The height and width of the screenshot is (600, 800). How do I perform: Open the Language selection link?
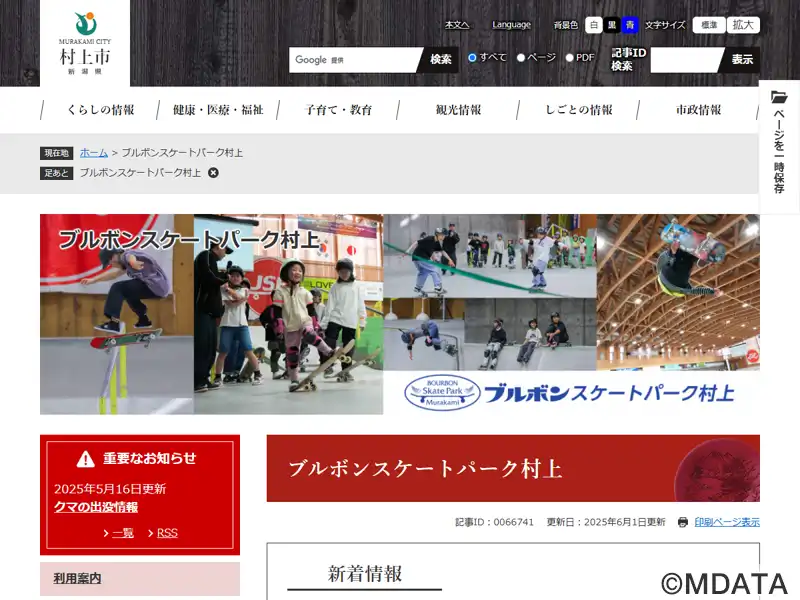(x=511, y=24)
